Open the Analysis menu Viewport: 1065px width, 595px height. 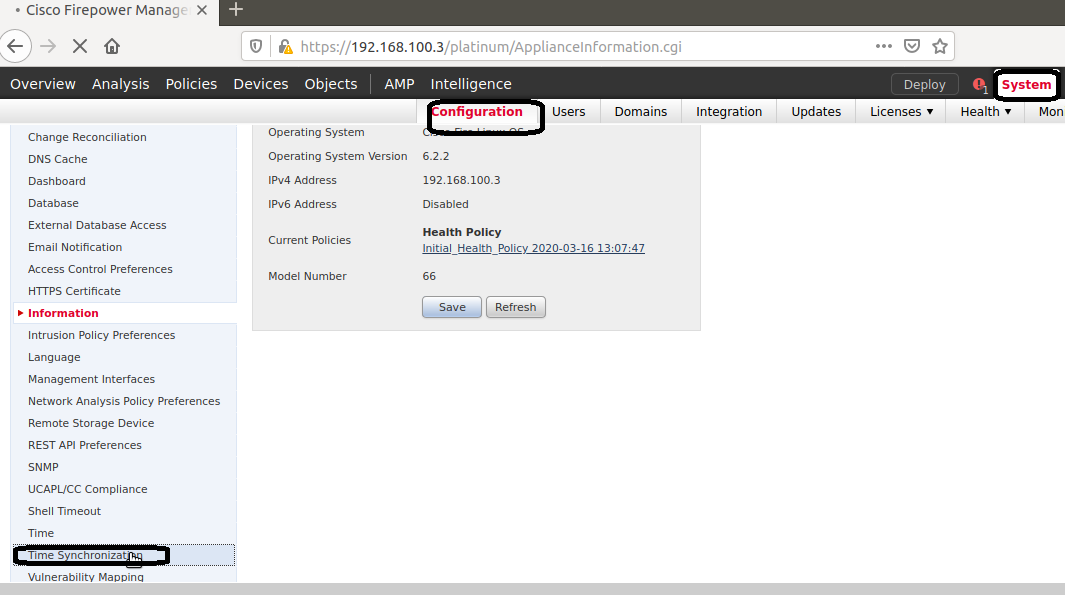[x=120, y=84]
